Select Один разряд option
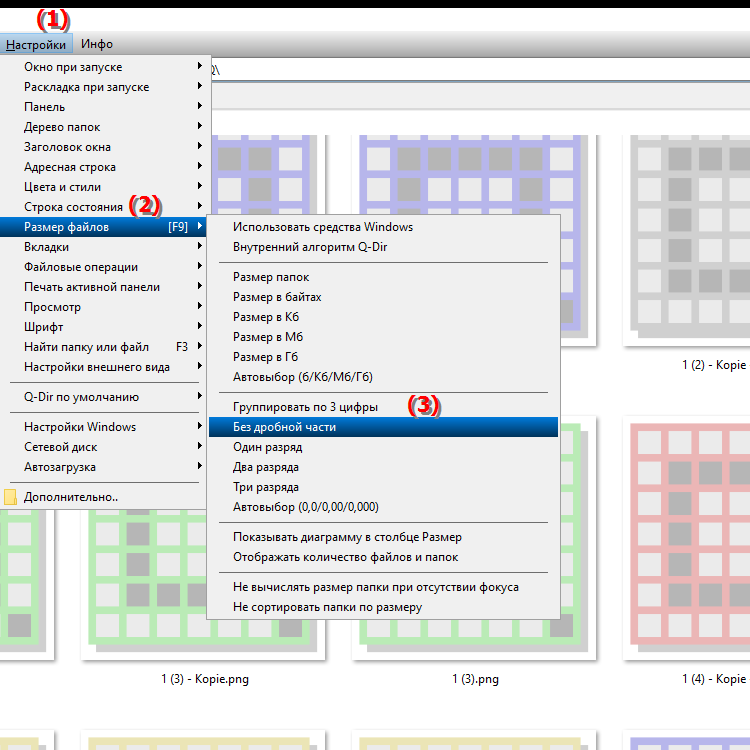The height and width of the screenshot is (750, 750). pyautogui.click(x=383, y=447)
